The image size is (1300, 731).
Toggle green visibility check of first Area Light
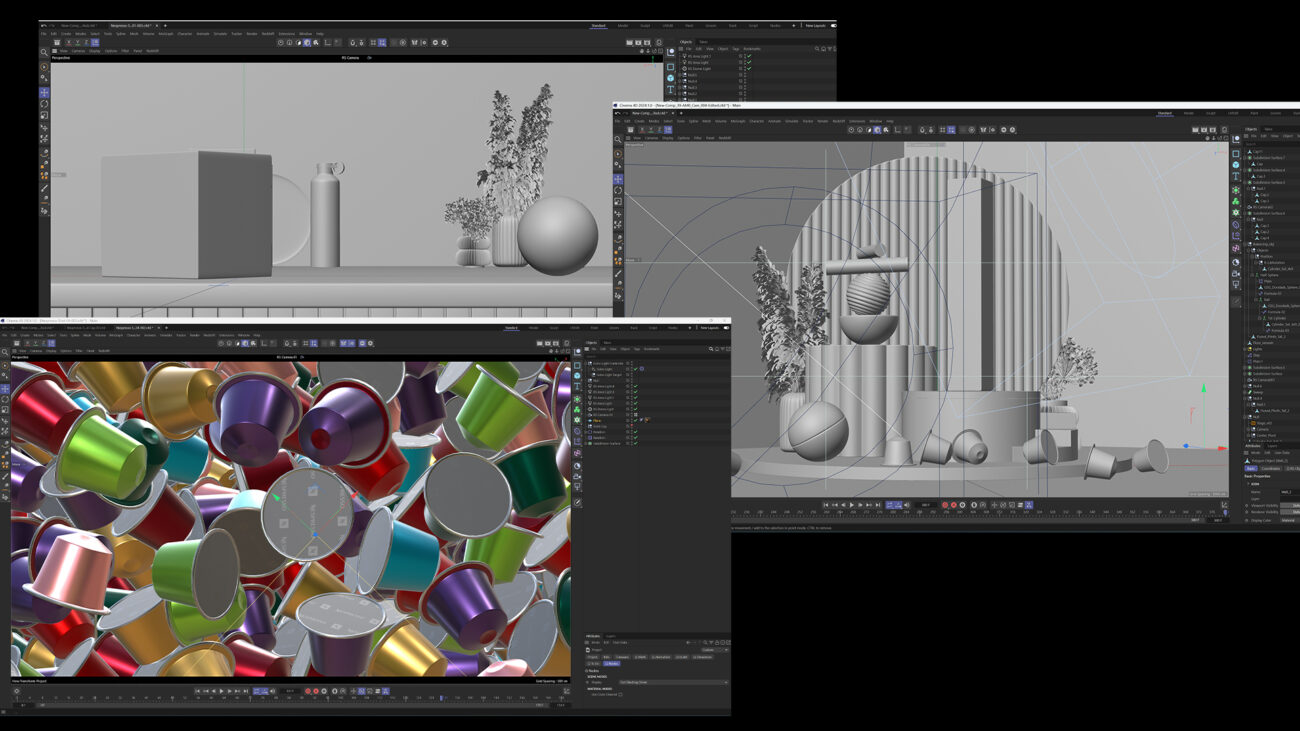pyautogui.click(x=749, y=56)
